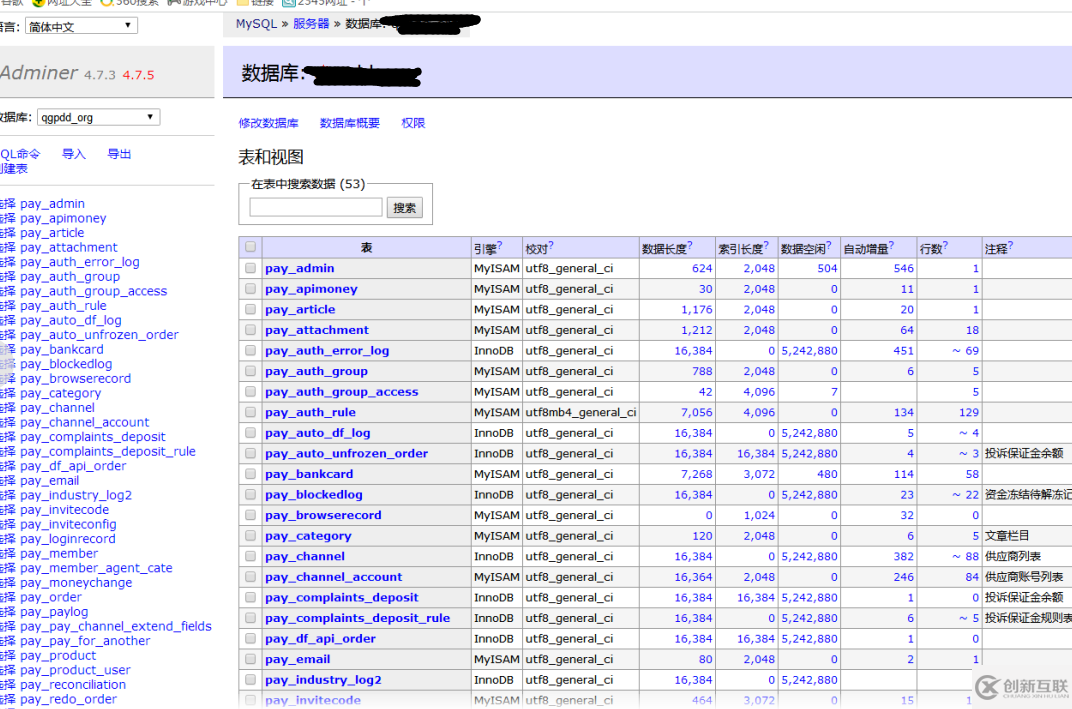Toggle the select-all checkbox in table header
Image resolution: width=1072 pixels, height=709 pixels.
[250, 247]
